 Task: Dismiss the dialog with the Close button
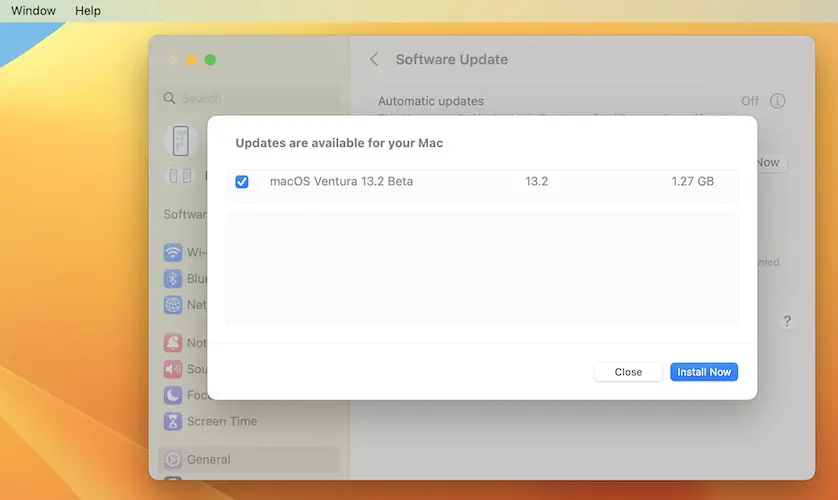(628, 372)
